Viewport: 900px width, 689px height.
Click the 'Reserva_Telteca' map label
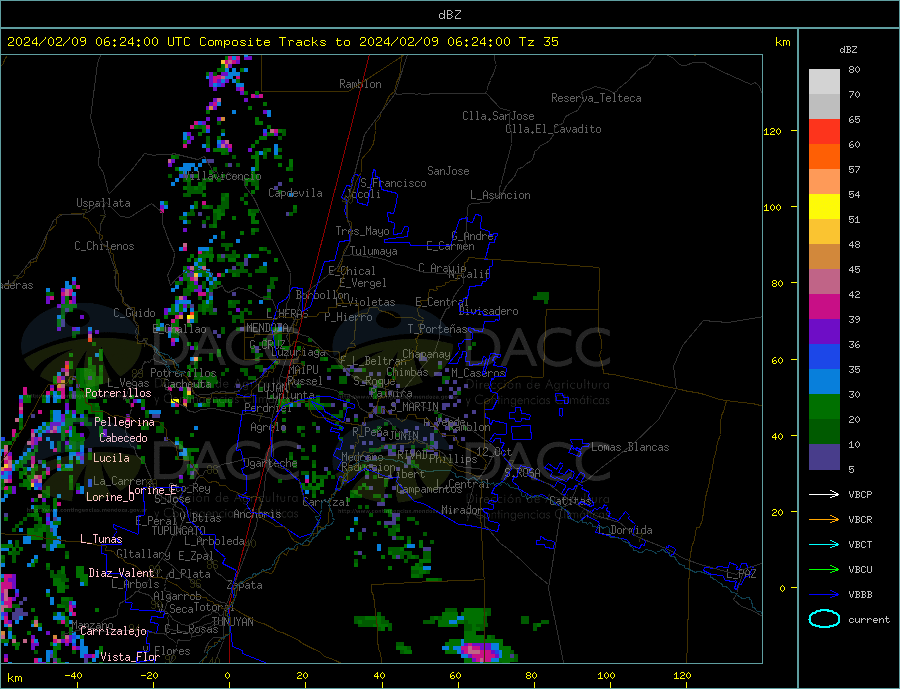pos(596,98)
